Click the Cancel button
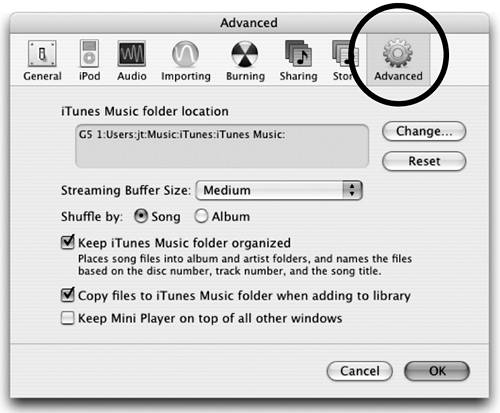The height and width of the screenshot is (413, 500). click(360, 371)
